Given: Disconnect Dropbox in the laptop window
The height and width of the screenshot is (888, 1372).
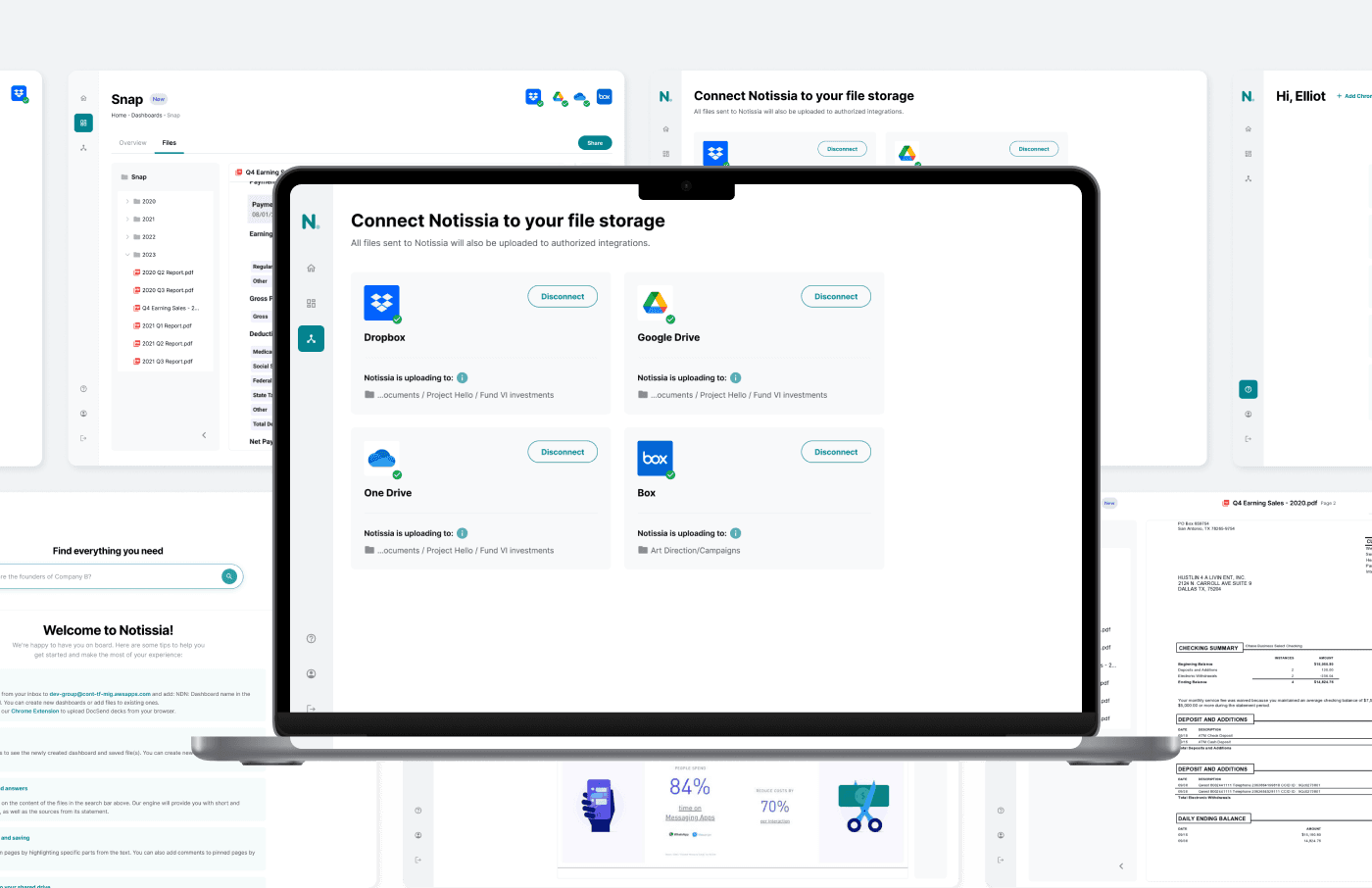Looking at the screenshot, I should click(563, 297).
